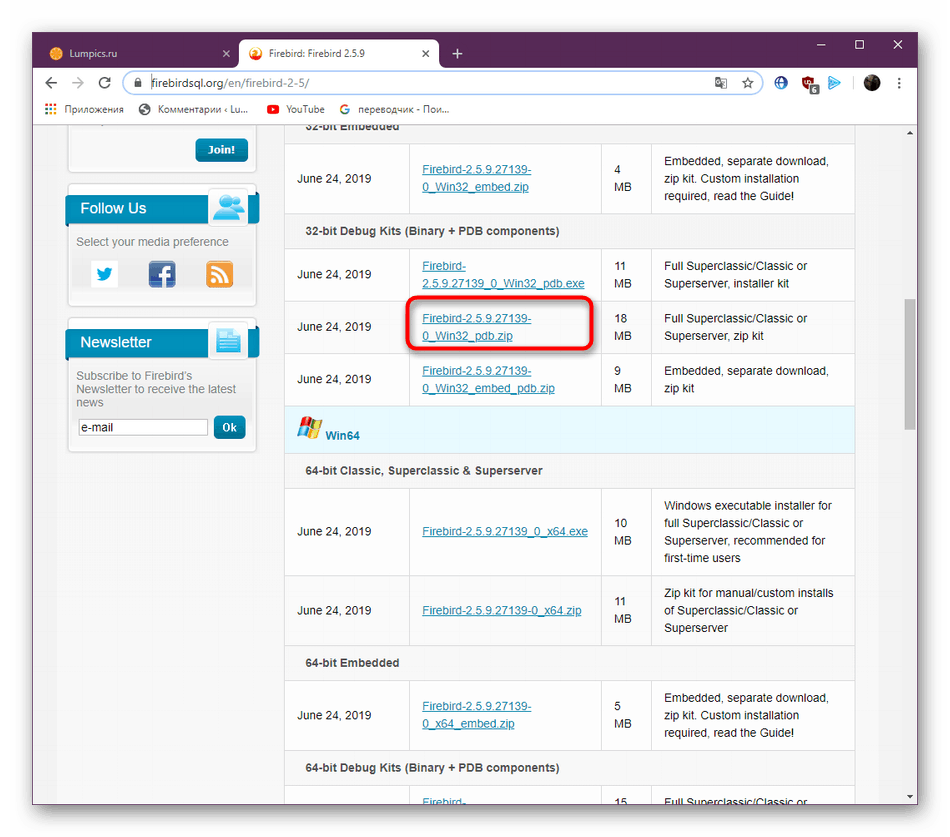Screen dimensions: 950x837
Task: Click the Windows flag logo beside Win64
Action: pyautogui.click(x=310, y=428)
